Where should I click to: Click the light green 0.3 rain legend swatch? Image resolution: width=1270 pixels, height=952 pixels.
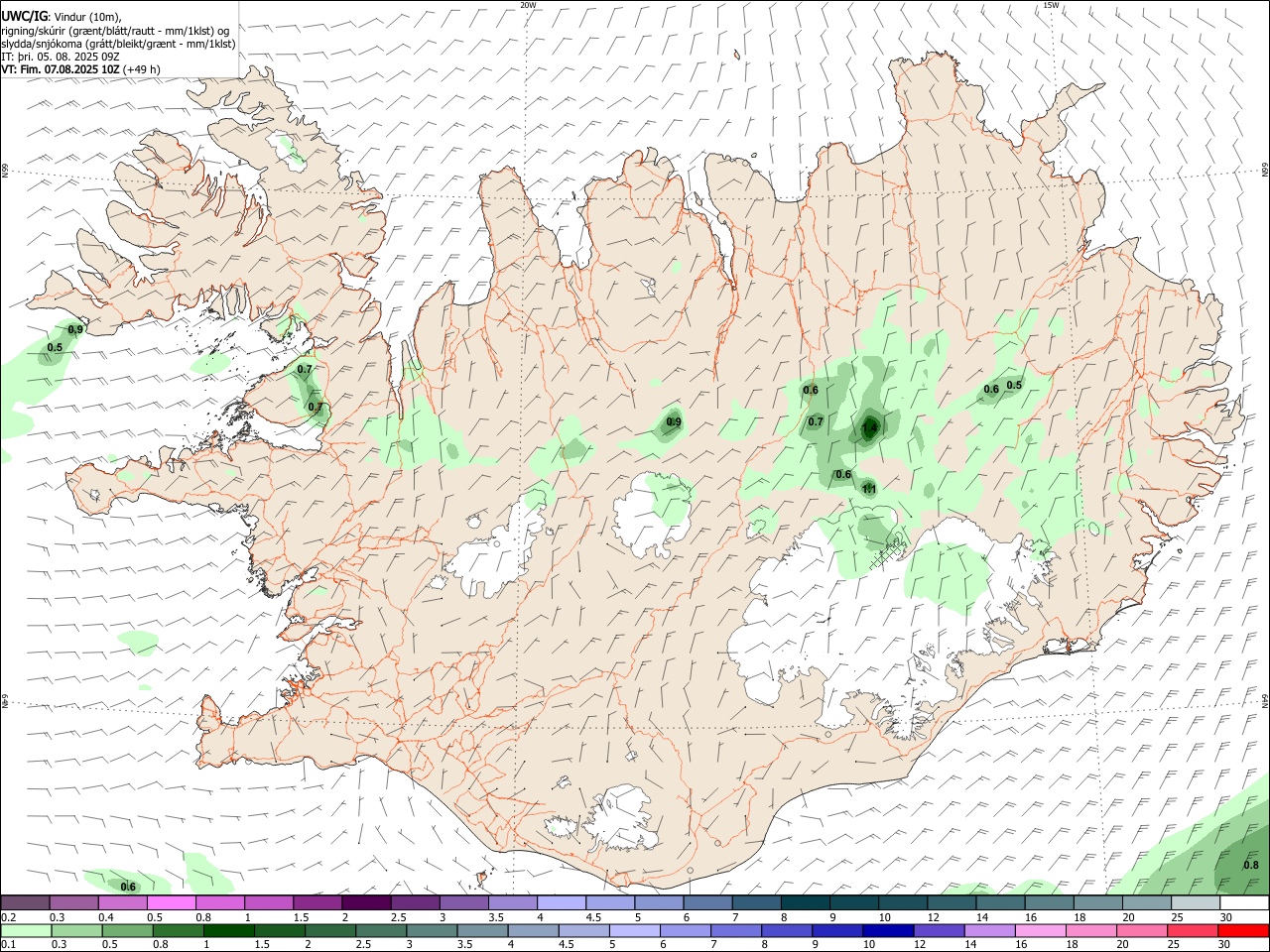(76, 930)
